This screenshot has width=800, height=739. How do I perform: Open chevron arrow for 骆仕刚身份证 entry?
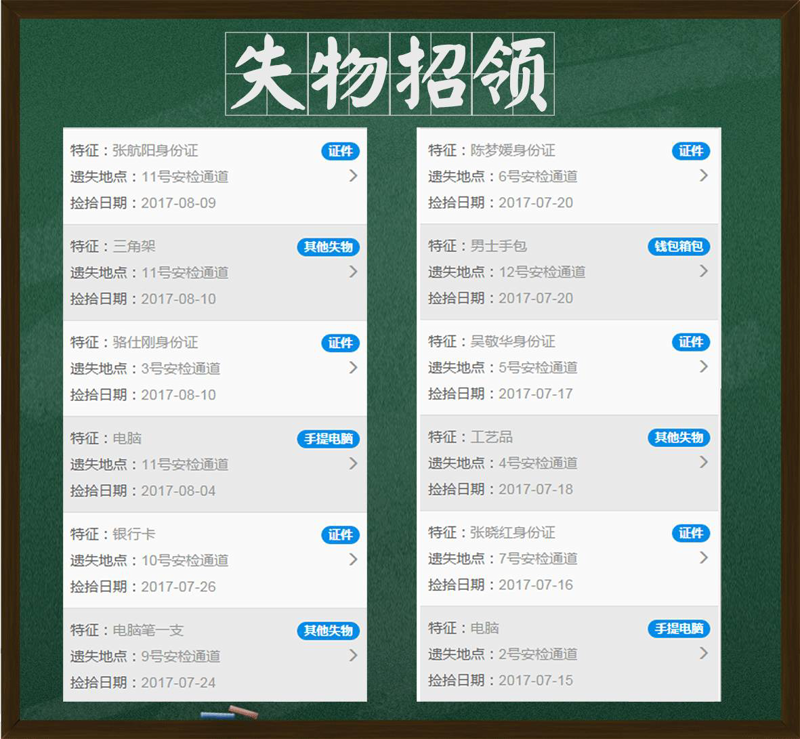[x=353, y=368]
